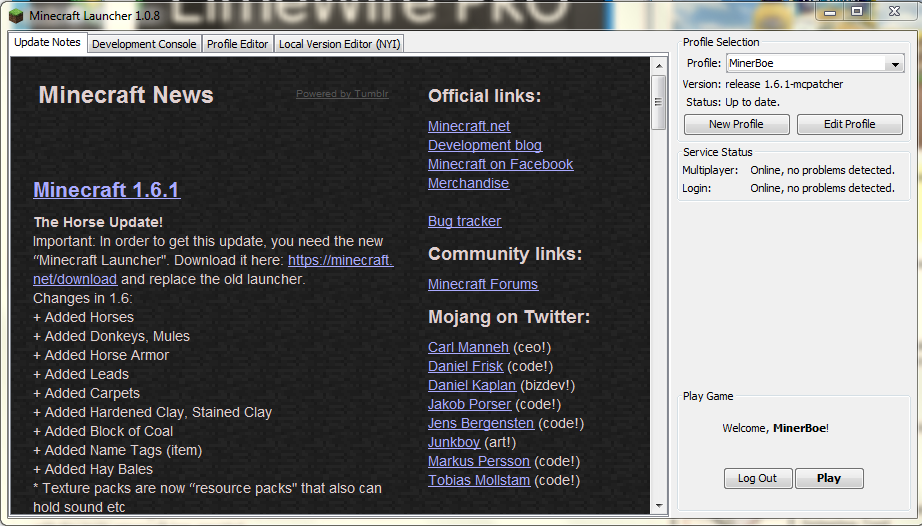The width and height of the screenshot is (922, 526).
Task: Open the Minecraft.net official link
Action: click(x=469, y=126)
